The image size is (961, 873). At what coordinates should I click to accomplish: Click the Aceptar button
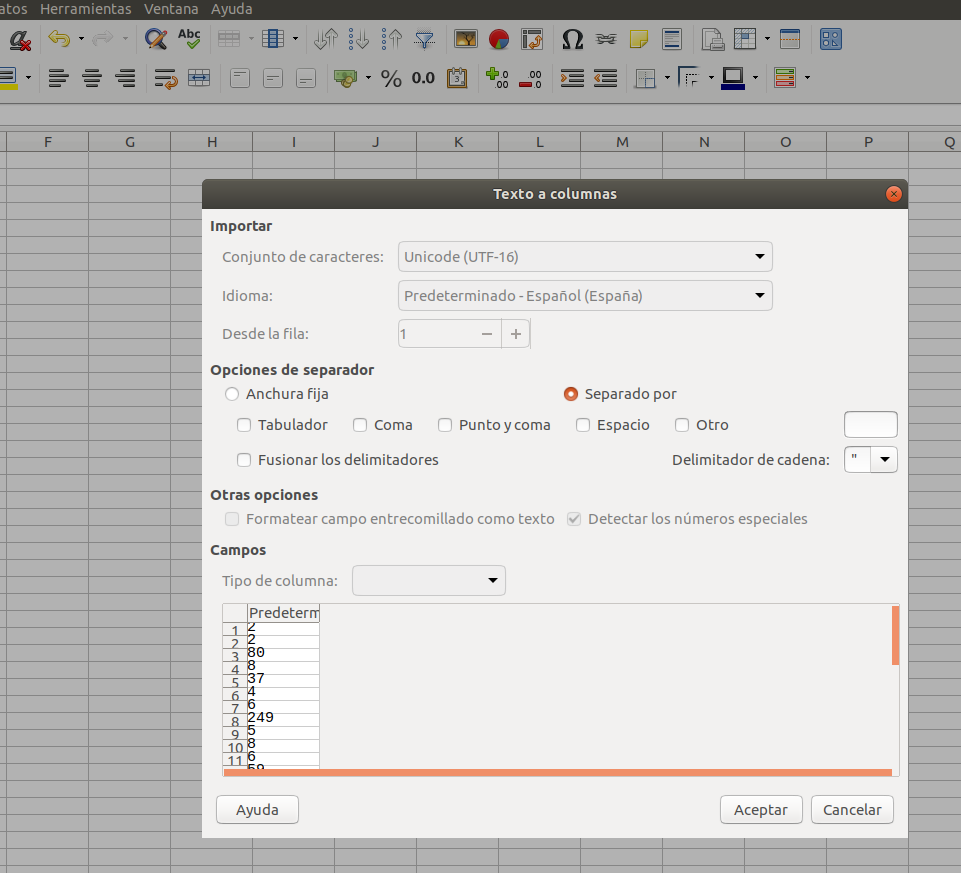(761, 810)
